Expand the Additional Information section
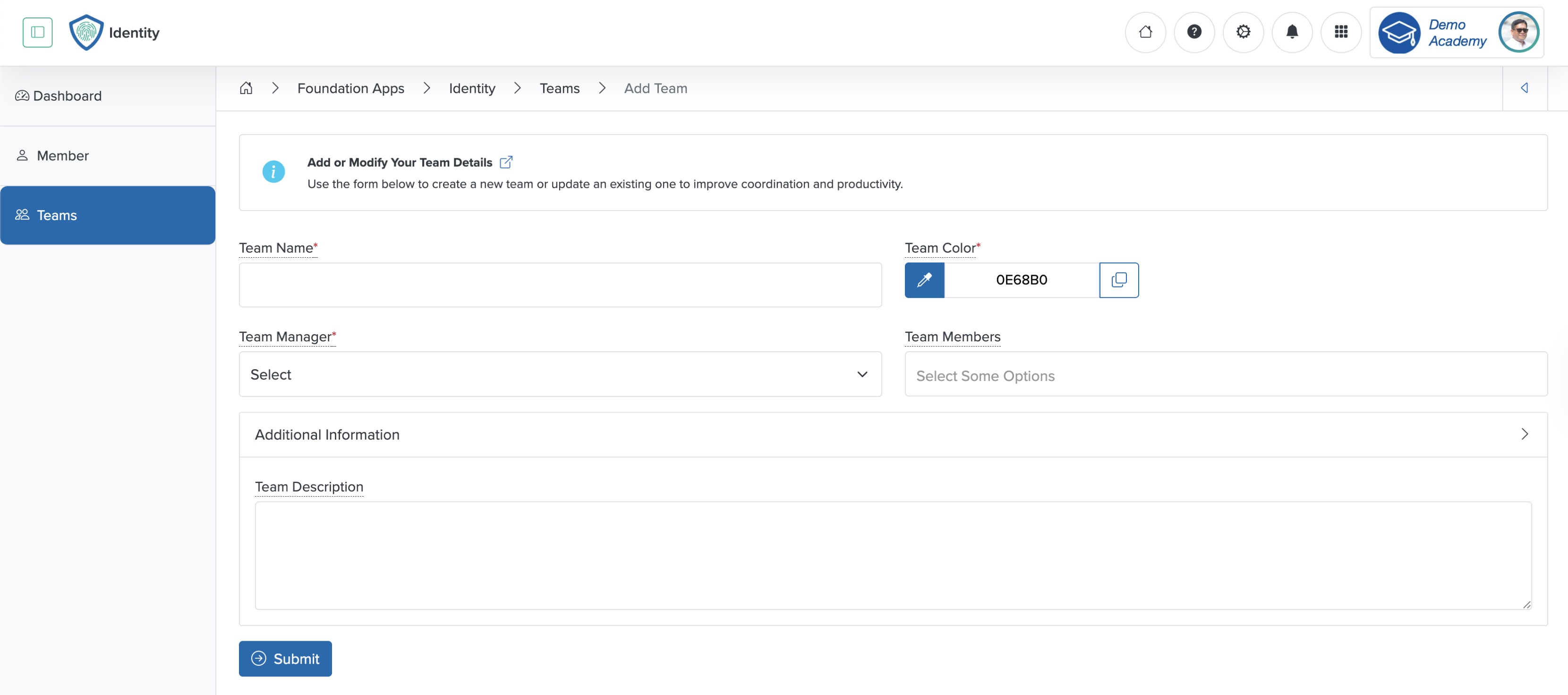The width and height of the screenshot is (1568, 695). (x=1525, y=434)
